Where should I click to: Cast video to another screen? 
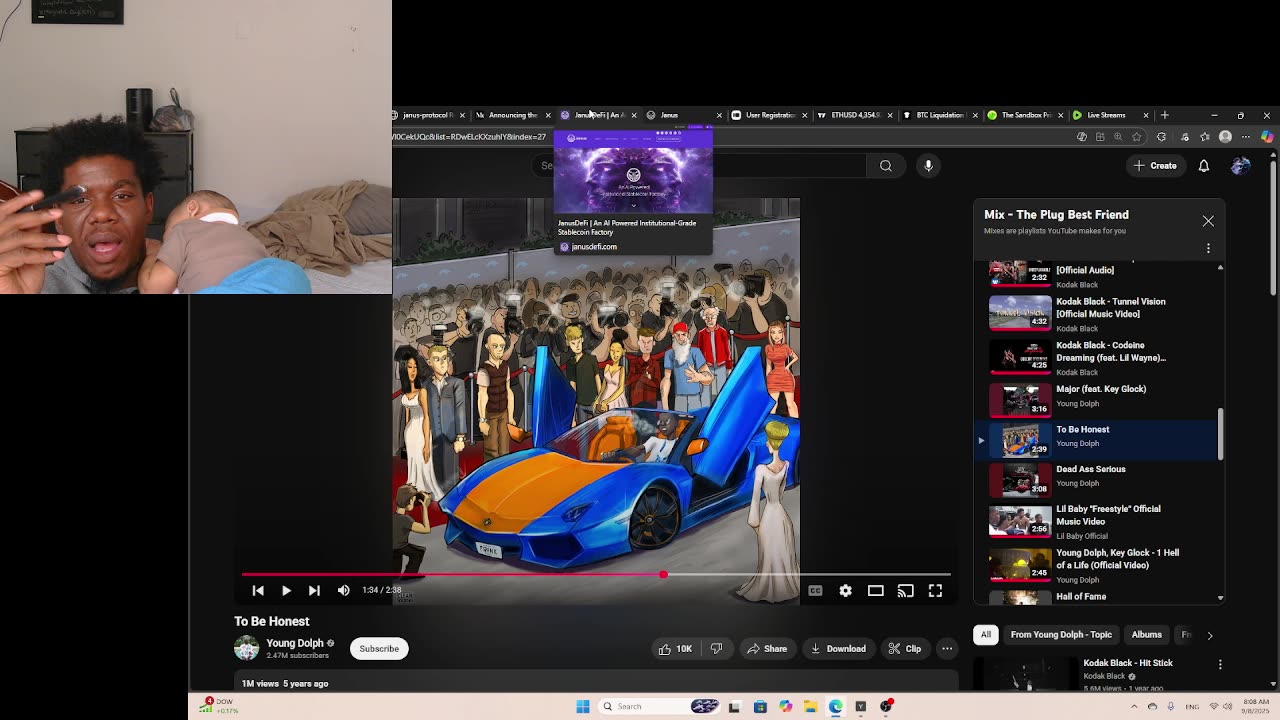[x=905, y=591]
